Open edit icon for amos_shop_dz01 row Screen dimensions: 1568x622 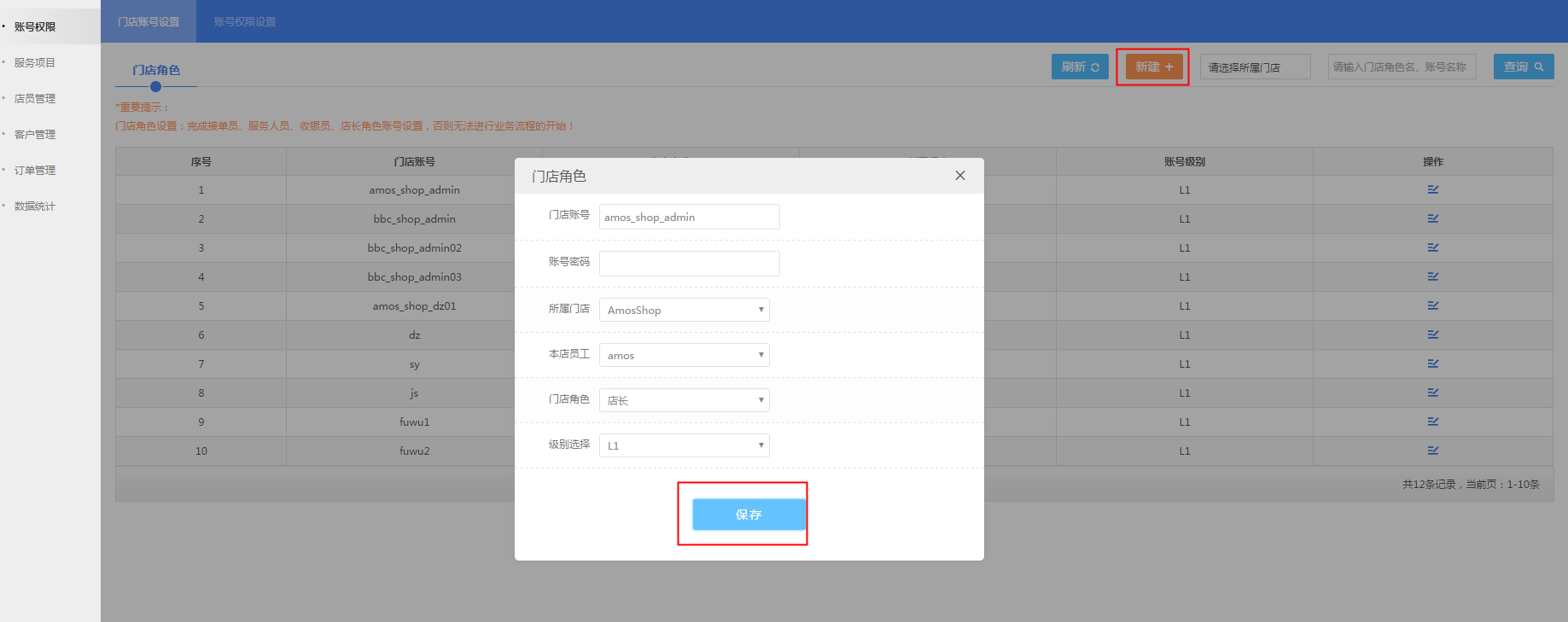(x=1433, y=305)
